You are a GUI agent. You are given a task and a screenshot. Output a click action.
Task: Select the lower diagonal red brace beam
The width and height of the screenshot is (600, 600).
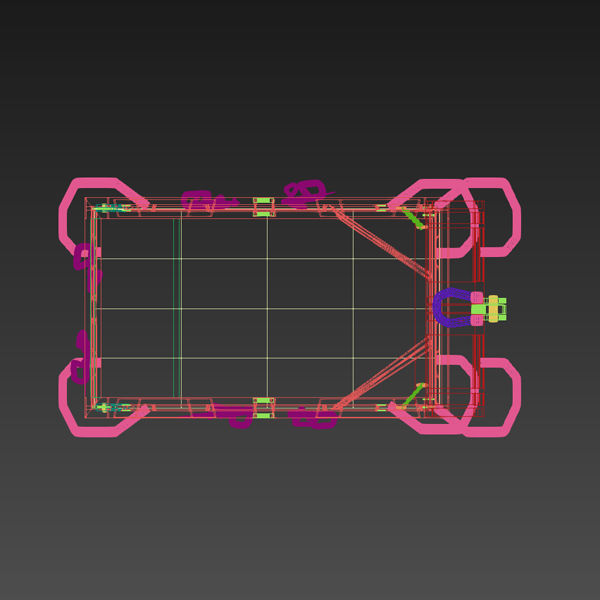point(381,375)
